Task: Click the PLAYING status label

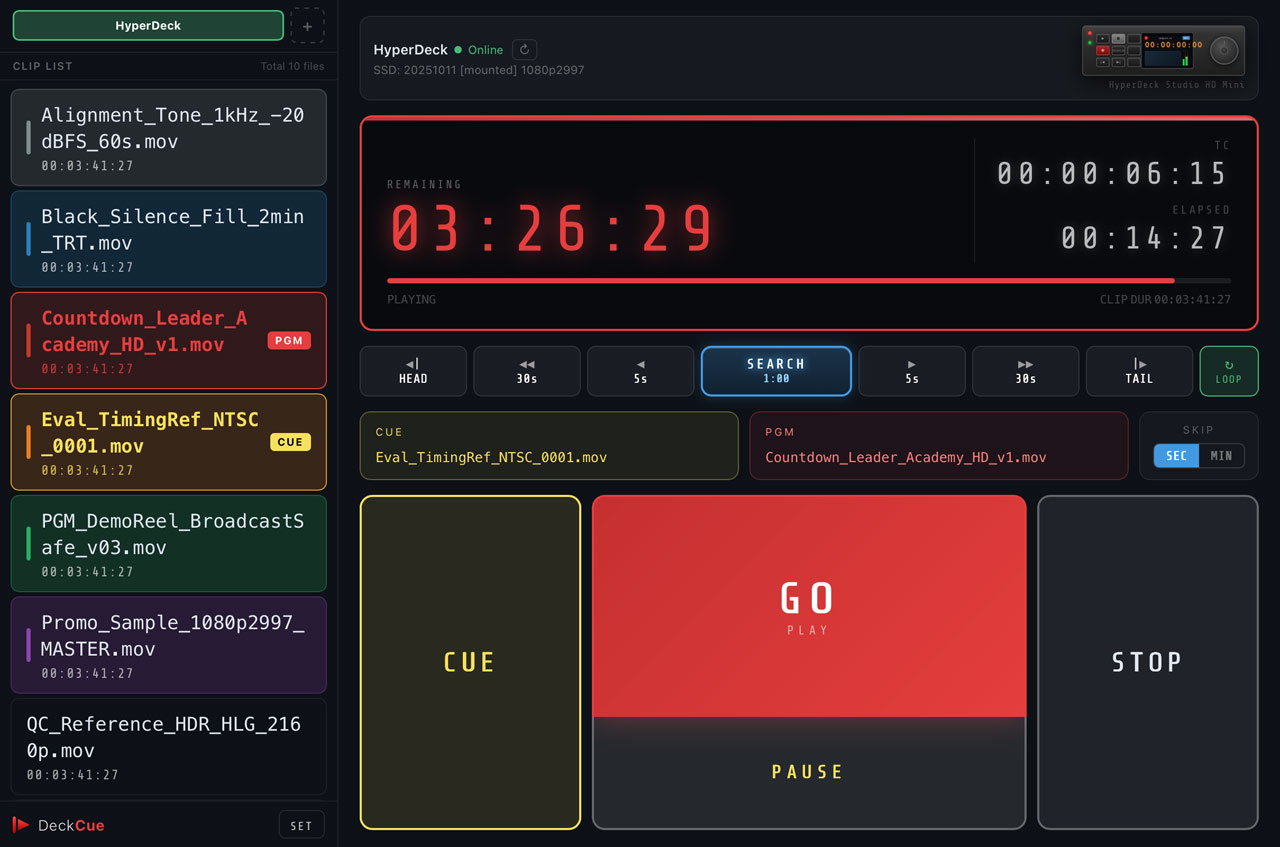Action: pyautogui.click(x=412, y=300)
